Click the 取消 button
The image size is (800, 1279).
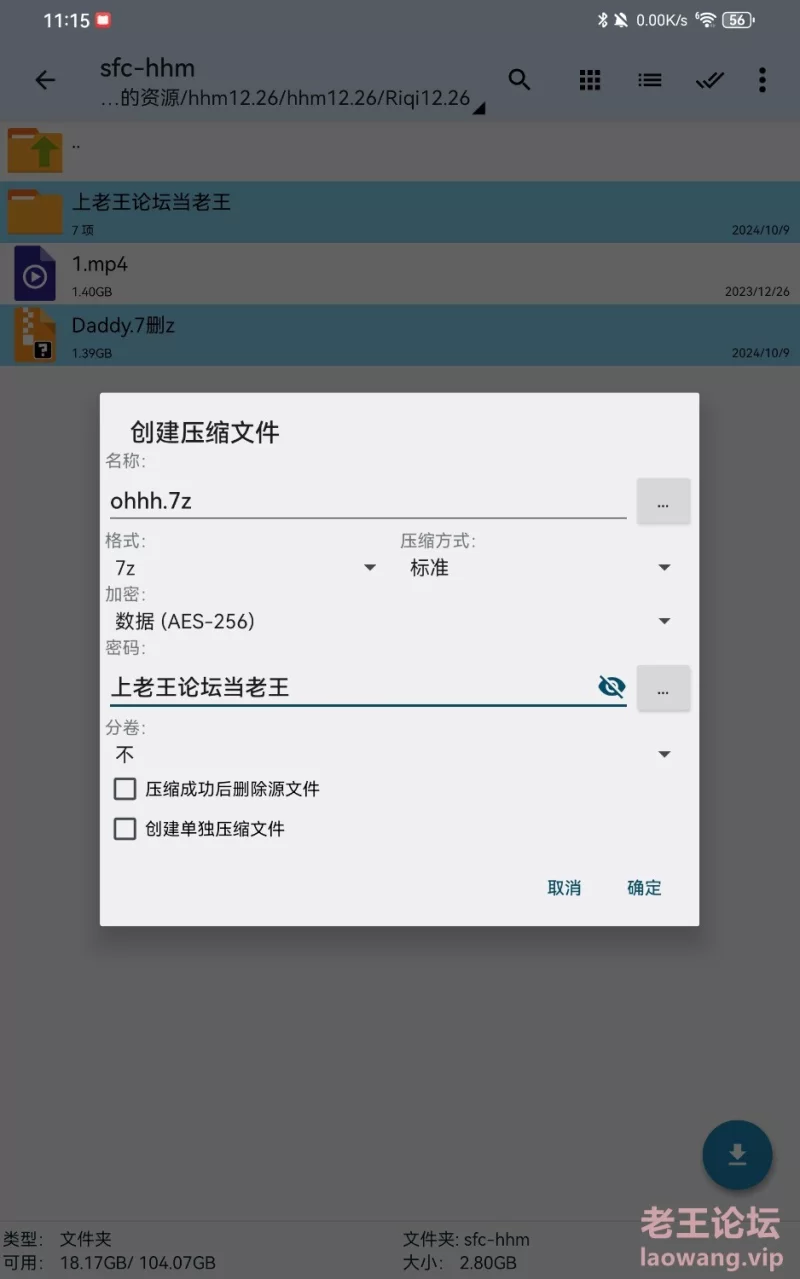coord(564,888)
